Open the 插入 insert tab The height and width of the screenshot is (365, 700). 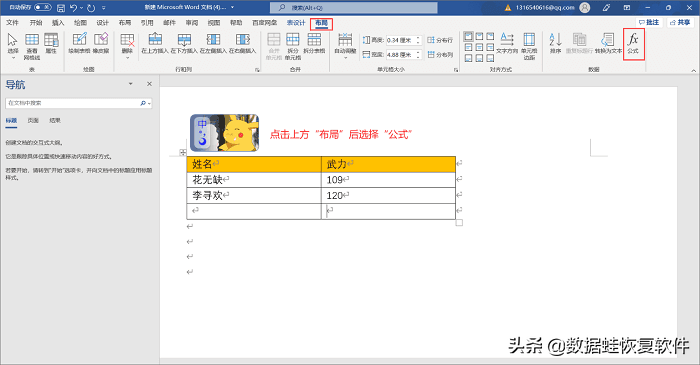coord(58,23)
